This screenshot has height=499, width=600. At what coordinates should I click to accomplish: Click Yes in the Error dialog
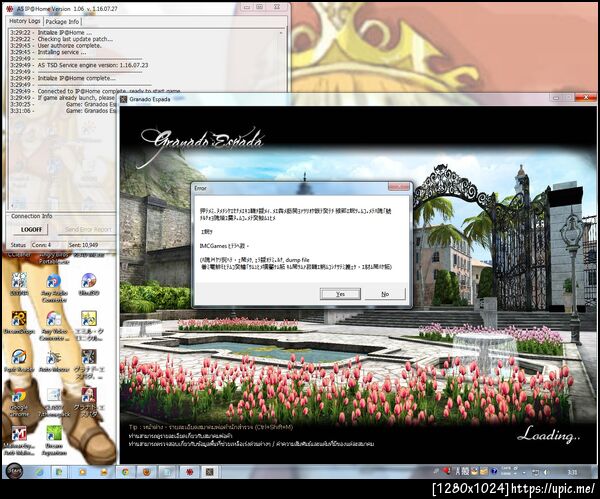[340, 294]
